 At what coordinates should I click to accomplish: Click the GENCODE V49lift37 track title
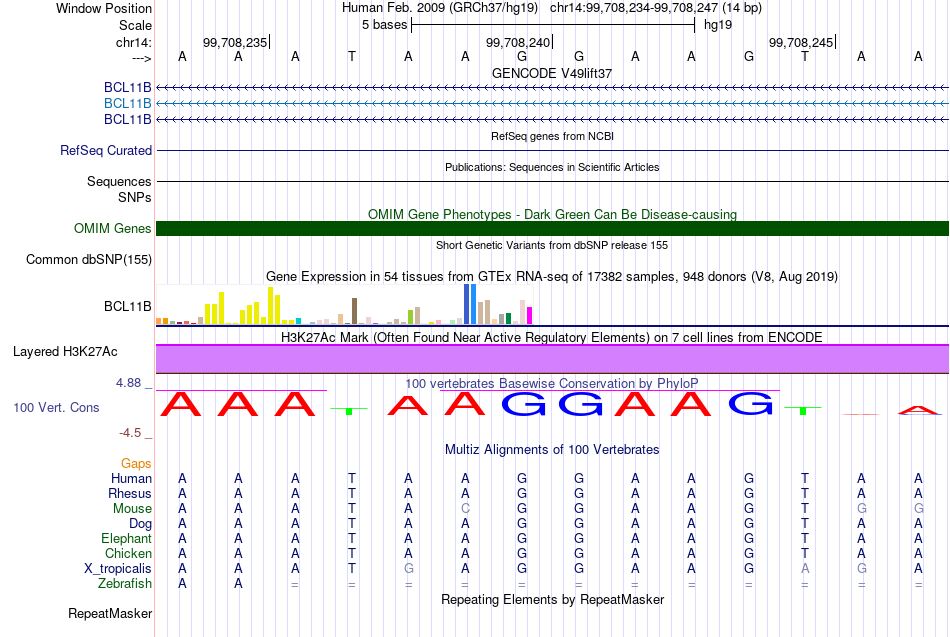pyautogui.click(x=552, y=73)
